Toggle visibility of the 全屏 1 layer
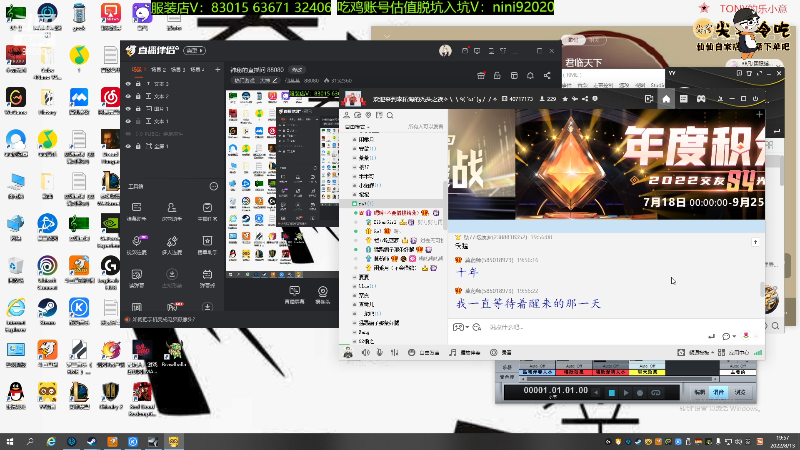The width and height of the screenshot is (800, 450). (128, 146)
